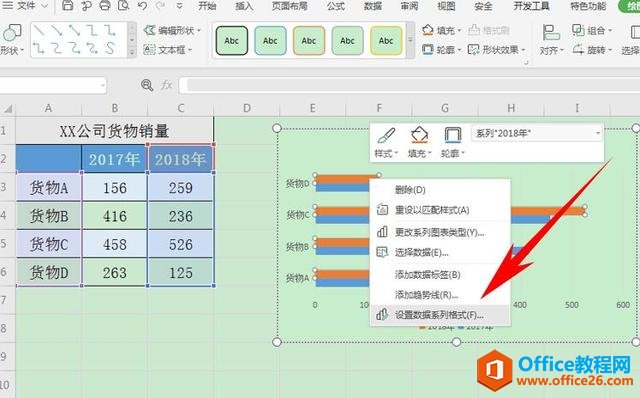
Task: Apply the yellow-bordered Abc shape style
Action: coord(386,40)
